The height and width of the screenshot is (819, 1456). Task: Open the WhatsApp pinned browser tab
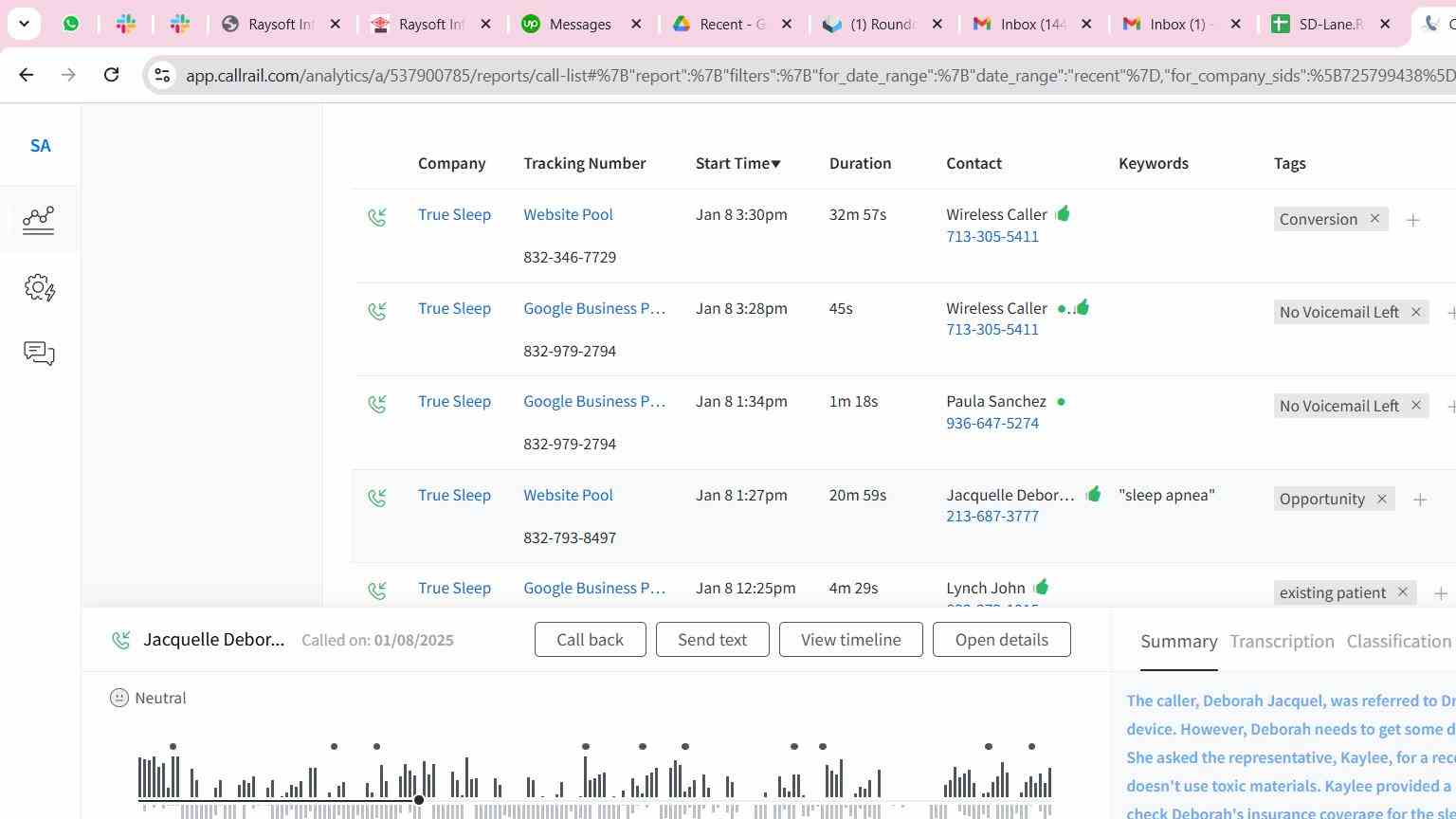71,24
